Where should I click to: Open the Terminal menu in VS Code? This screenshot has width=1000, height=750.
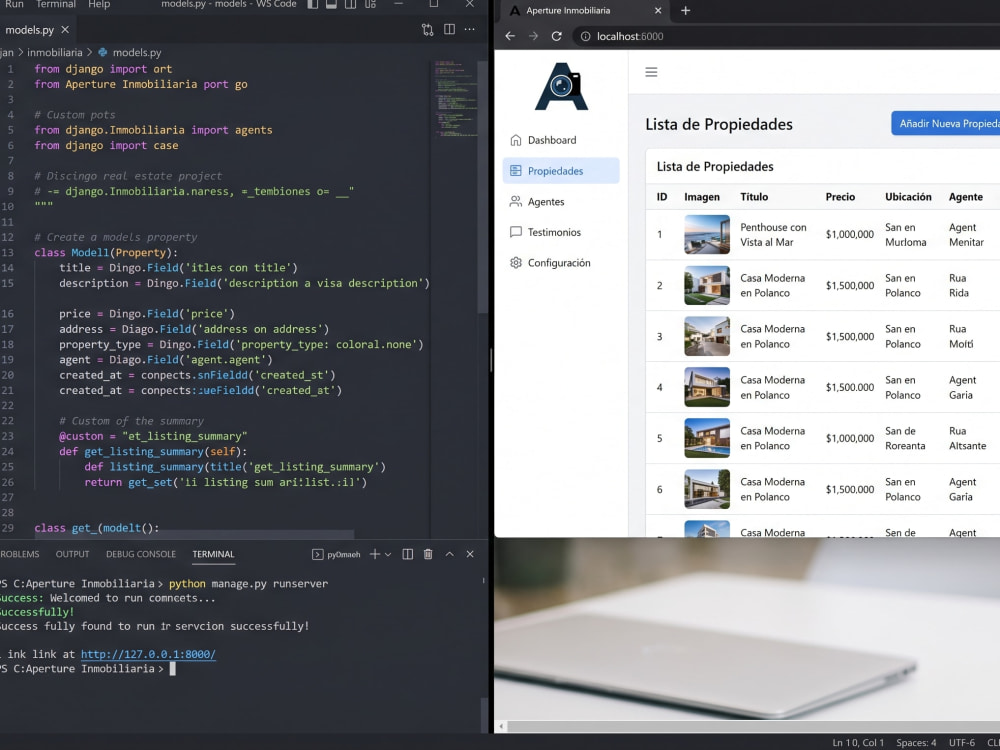[55, 4]
